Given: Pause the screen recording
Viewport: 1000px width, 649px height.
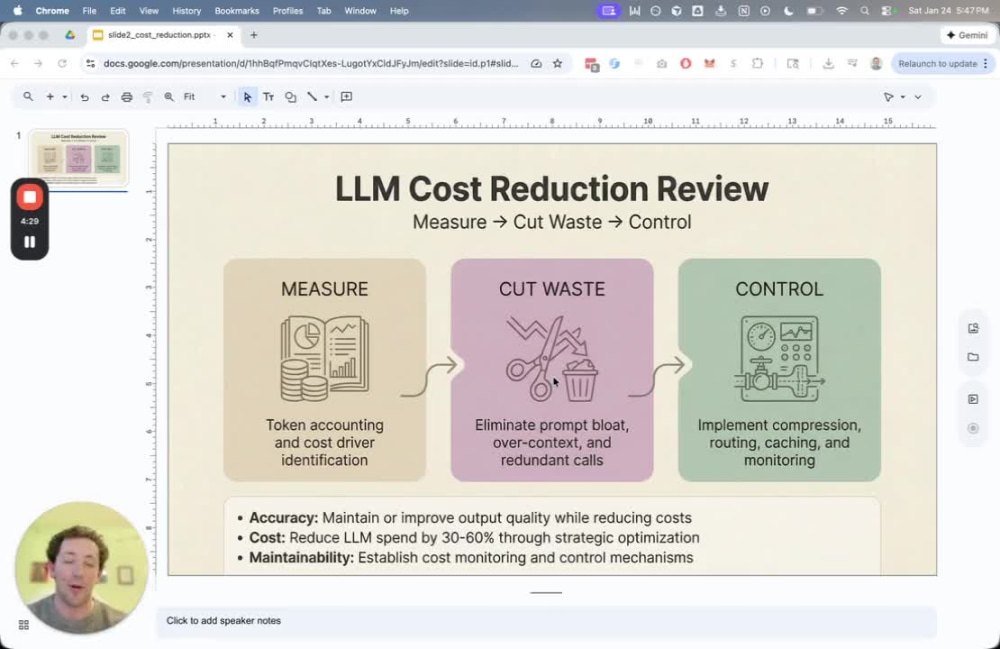Looking at the screenshot, I should pos(29,242).
